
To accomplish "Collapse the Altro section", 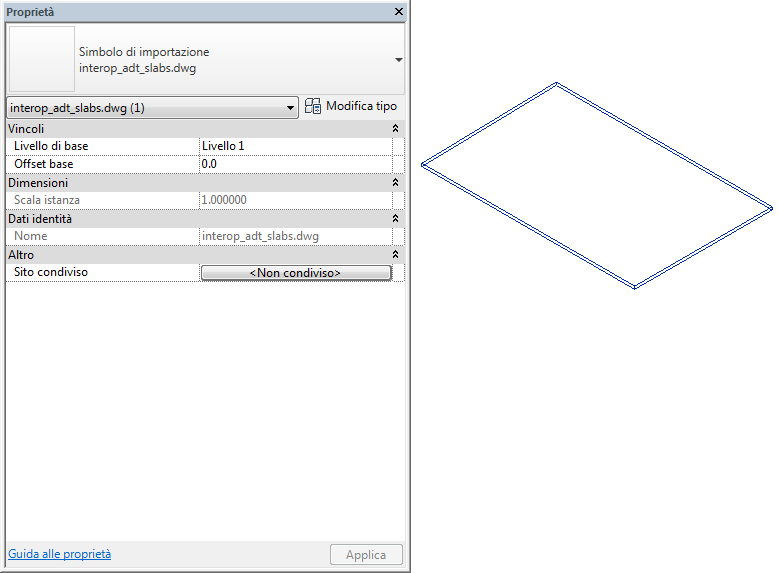I will click(x=395, y=254).
